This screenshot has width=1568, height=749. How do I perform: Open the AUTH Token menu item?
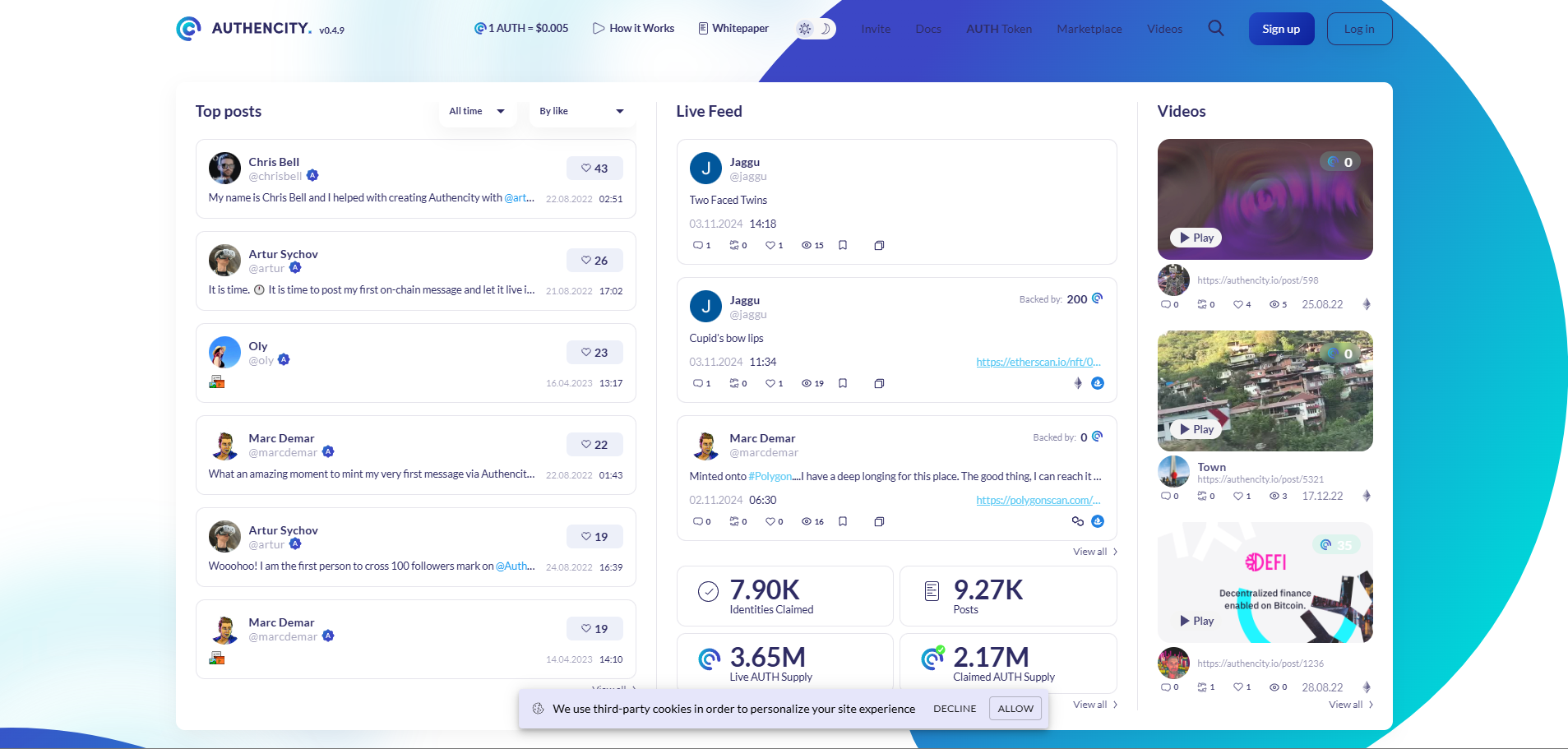[x=999, y=29]
